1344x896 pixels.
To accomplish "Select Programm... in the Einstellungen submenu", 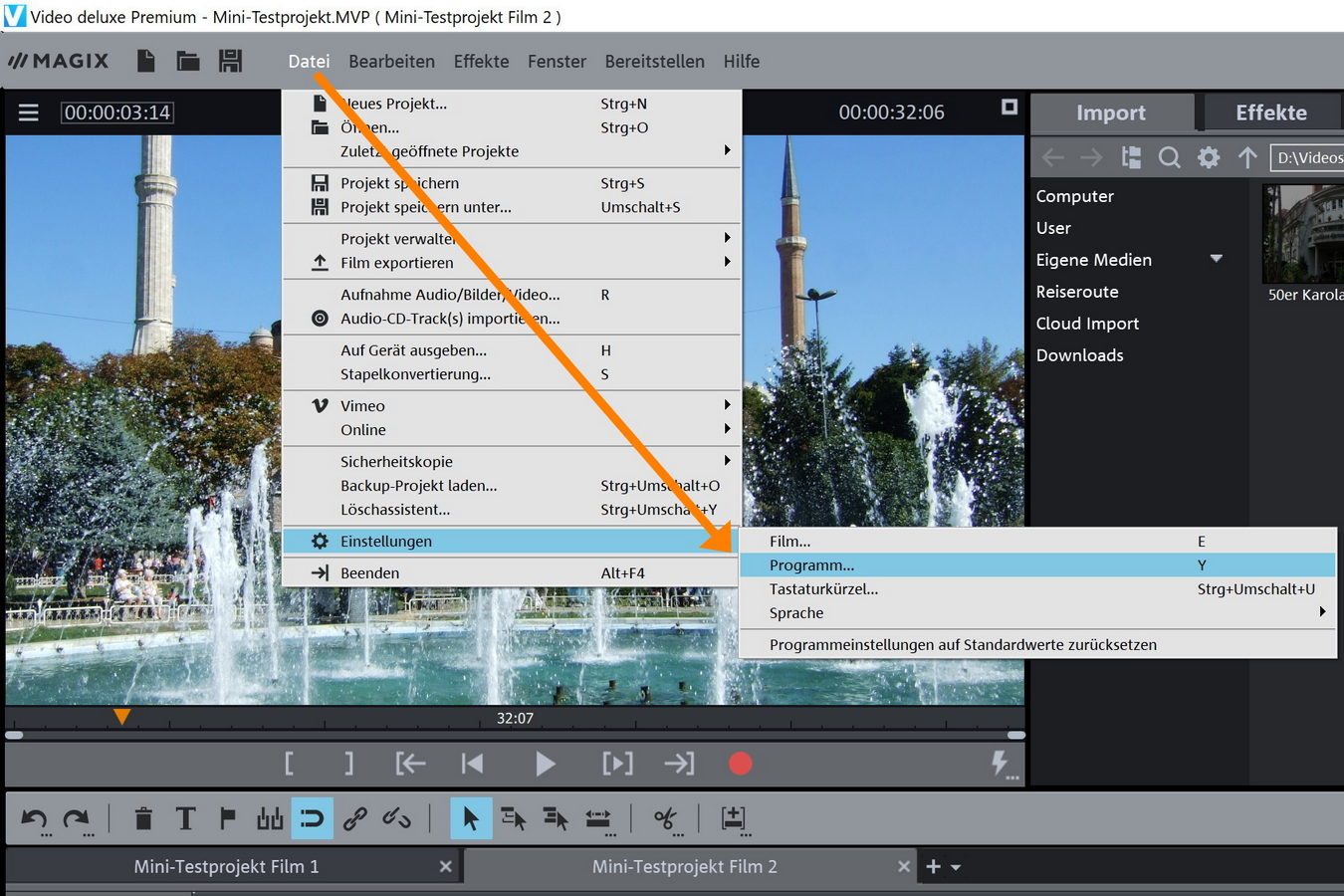I will click(1037, 564).
